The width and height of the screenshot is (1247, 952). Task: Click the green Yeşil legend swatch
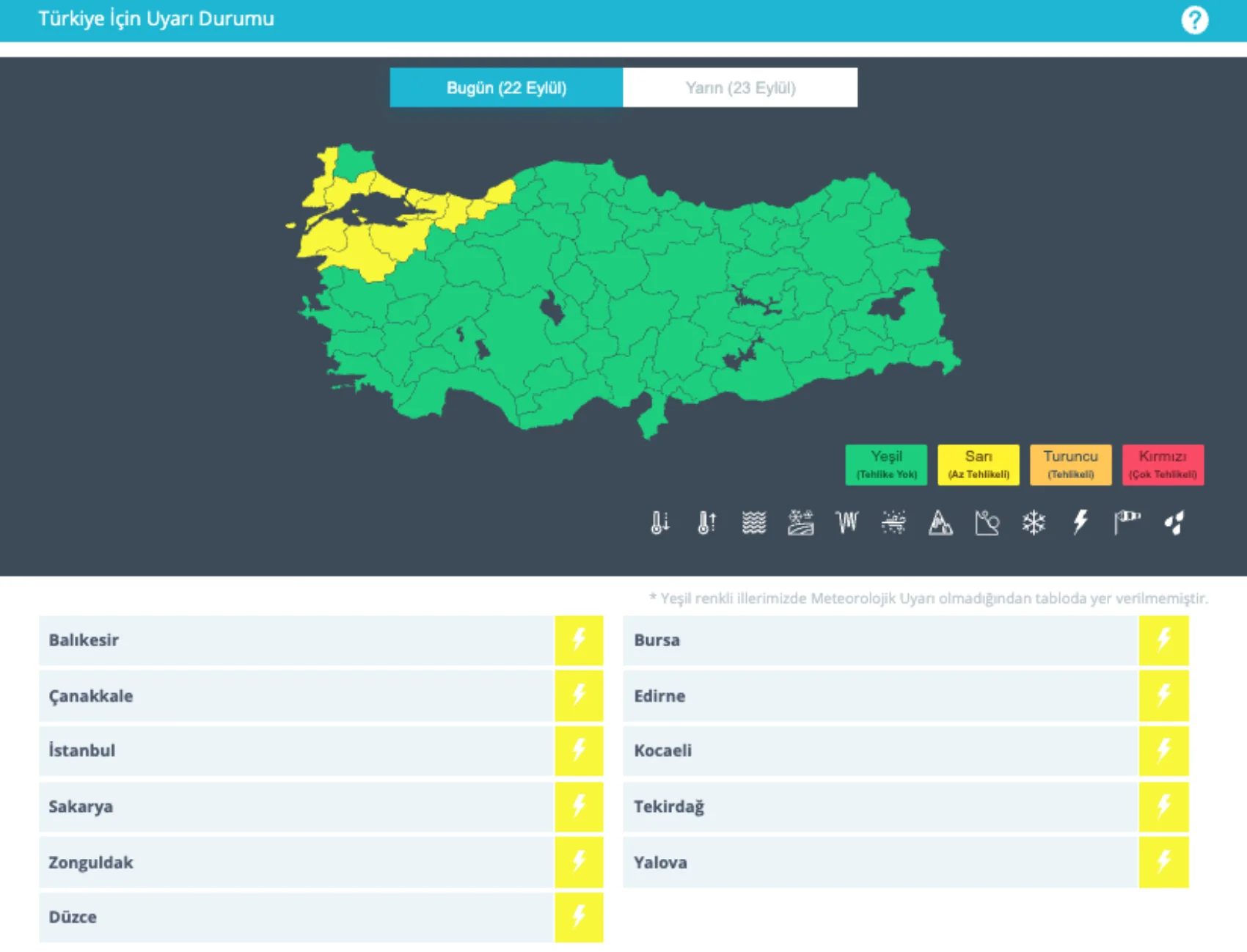[x=886, y=464]
